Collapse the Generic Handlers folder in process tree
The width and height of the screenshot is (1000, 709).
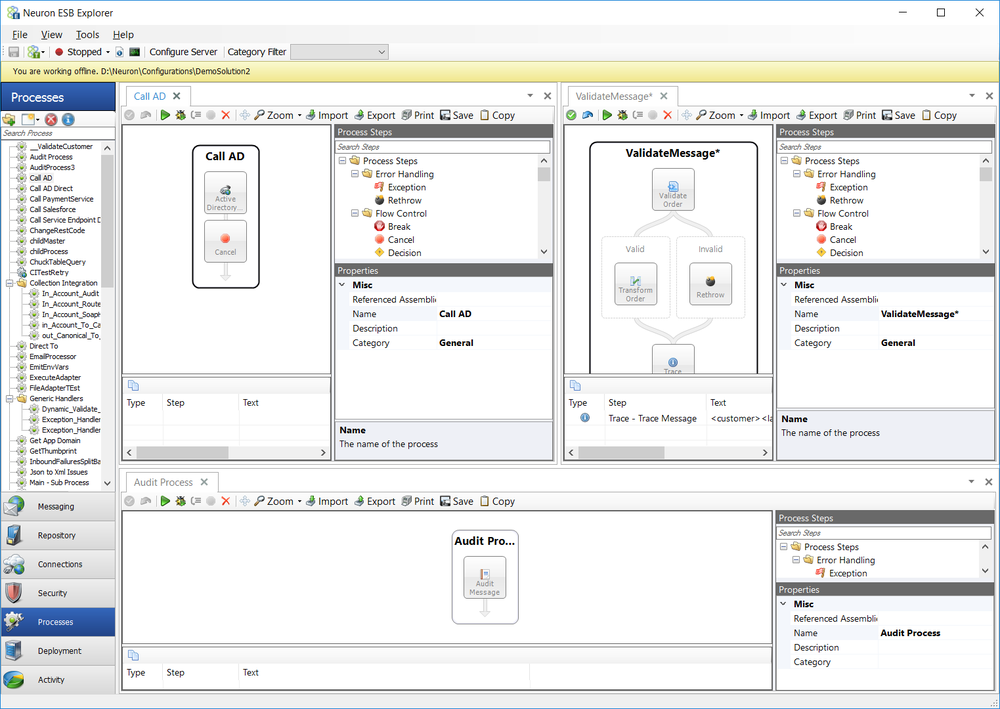[10, 398]
